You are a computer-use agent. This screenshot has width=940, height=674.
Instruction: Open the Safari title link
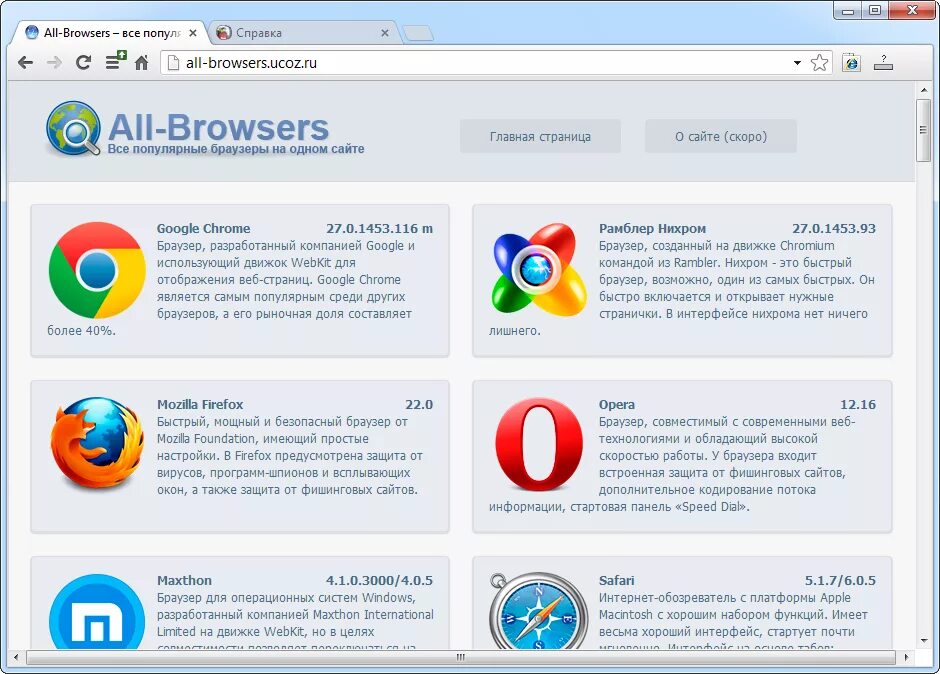tap(616, 580)
